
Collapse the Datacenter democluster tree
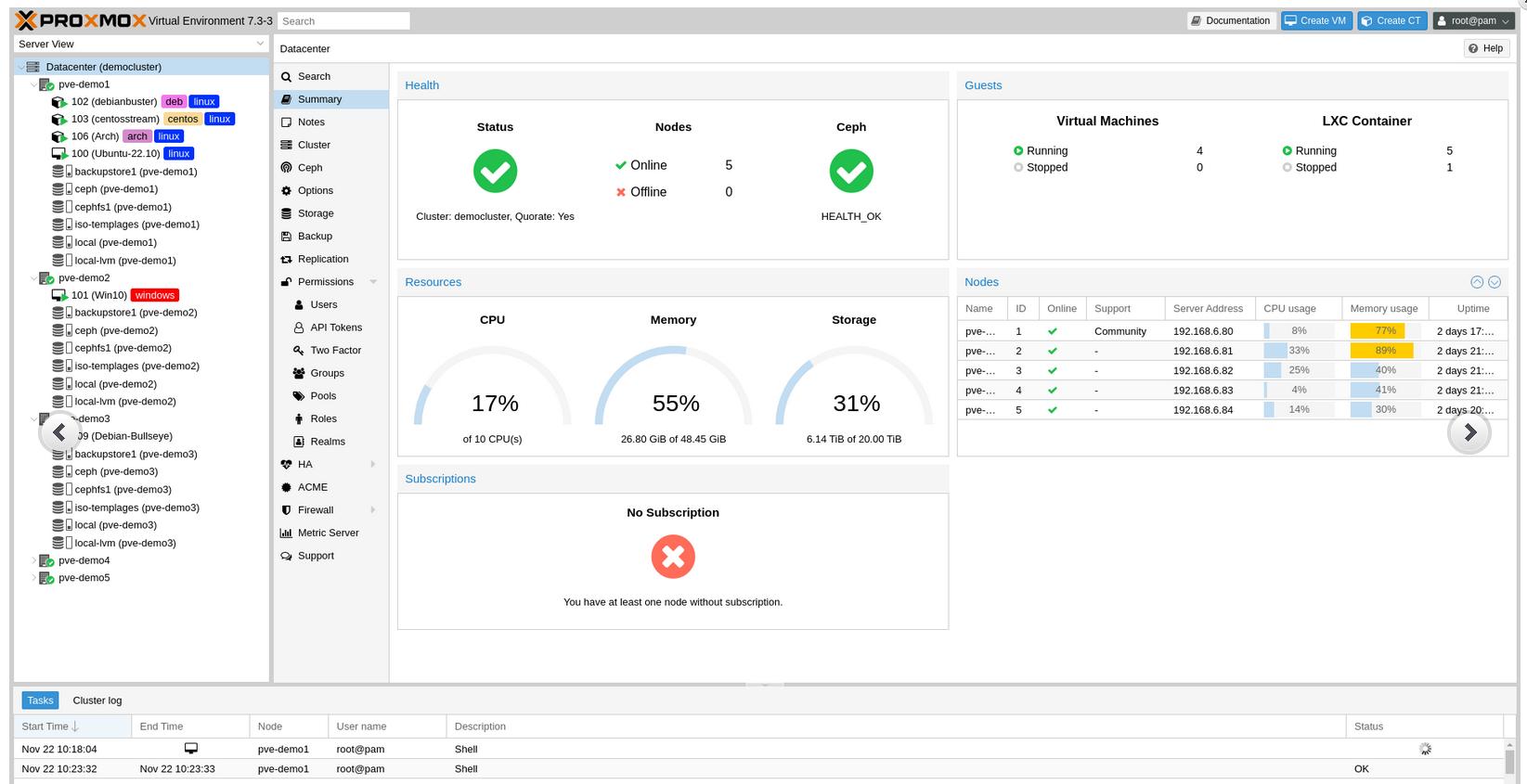20,67
